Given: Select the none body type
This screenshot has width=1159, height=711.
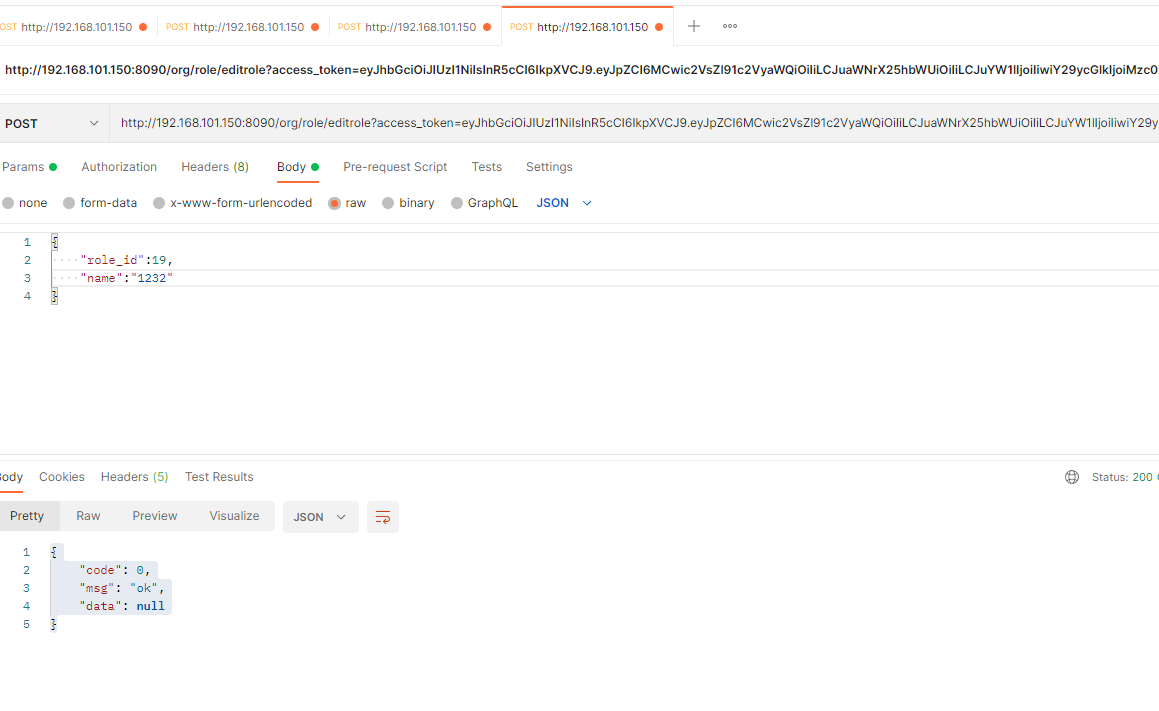Looking at the screenshot, I should point(25,203).
